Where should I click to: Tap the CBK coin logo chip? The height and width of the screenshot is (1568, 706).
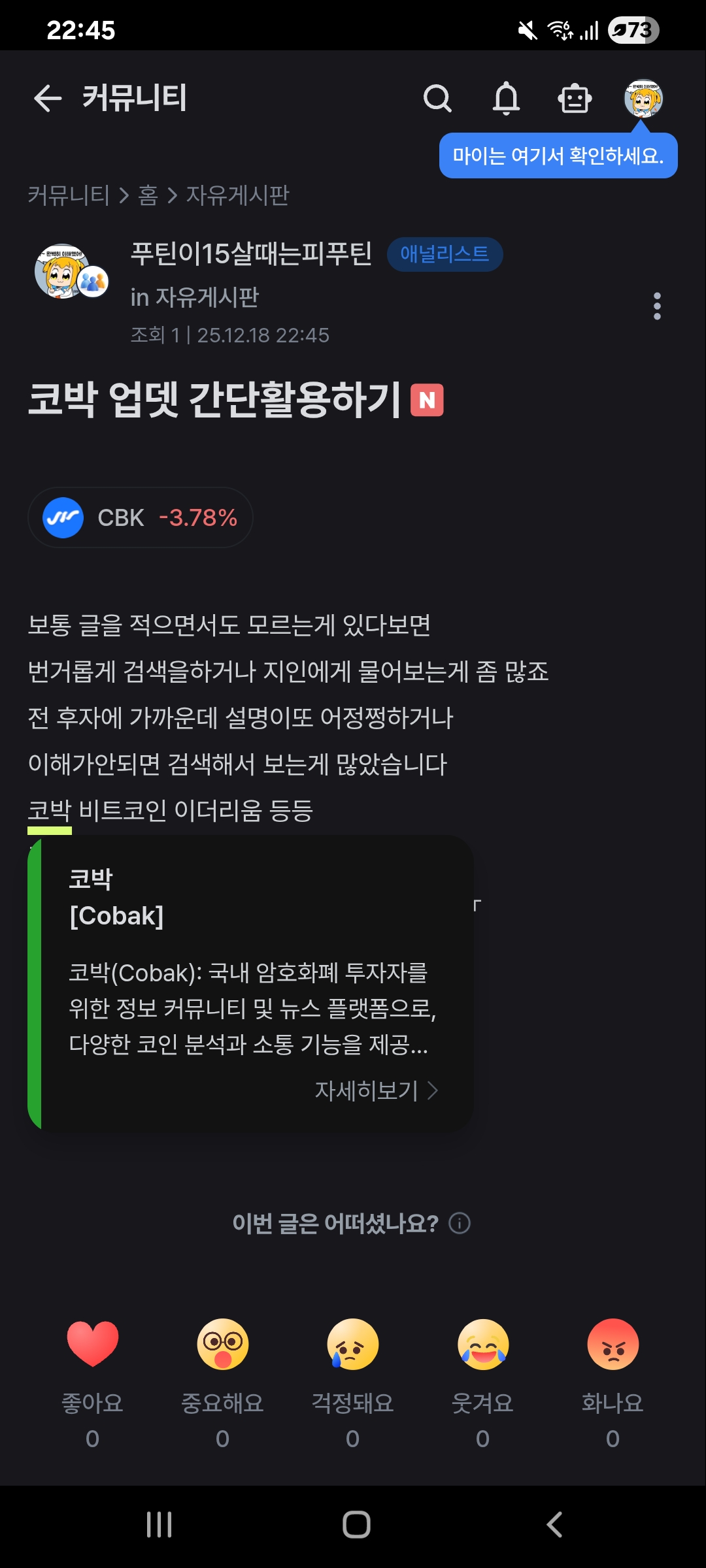point(63,517)
